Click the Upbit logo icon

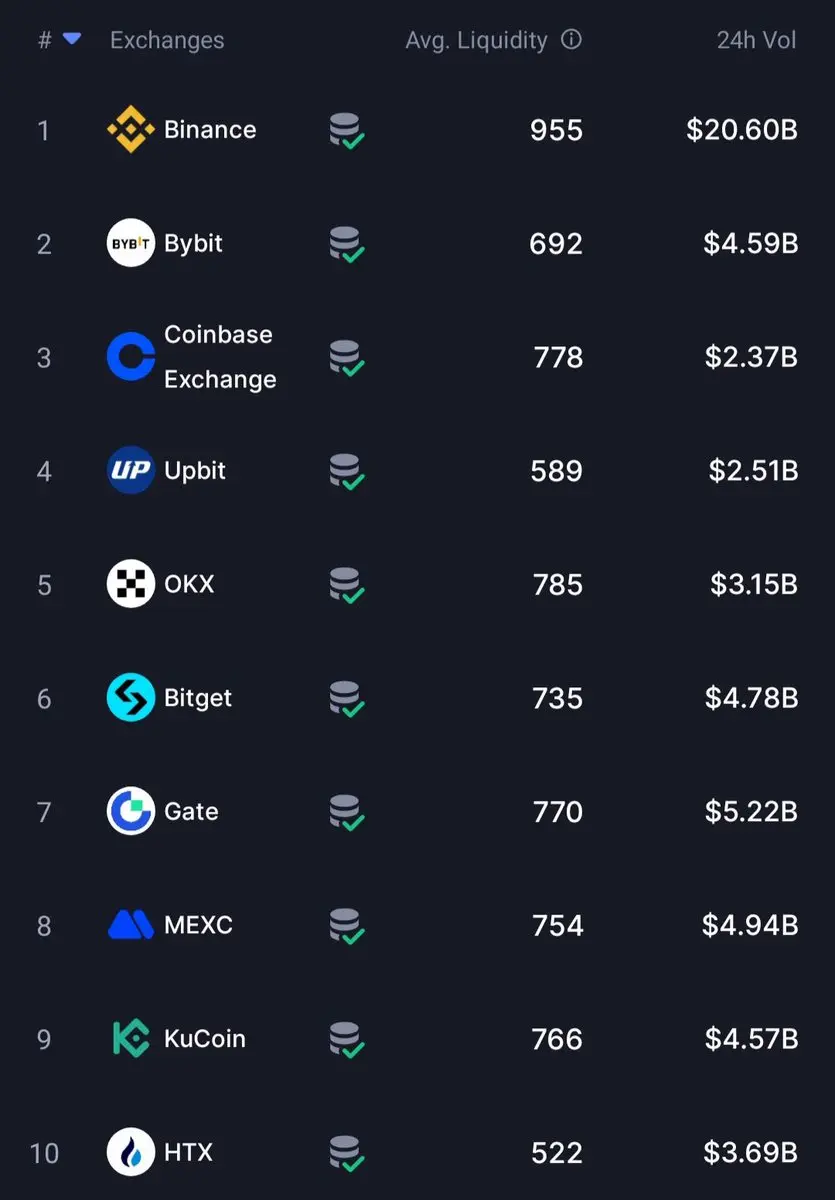pos(131,470)
